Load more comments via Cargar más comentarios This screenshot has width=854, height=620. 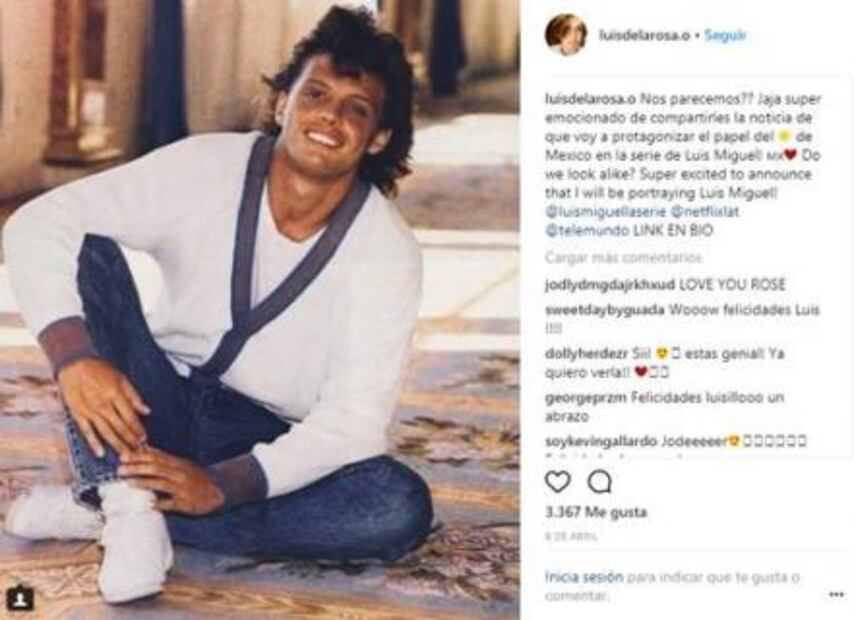[623, 257]
